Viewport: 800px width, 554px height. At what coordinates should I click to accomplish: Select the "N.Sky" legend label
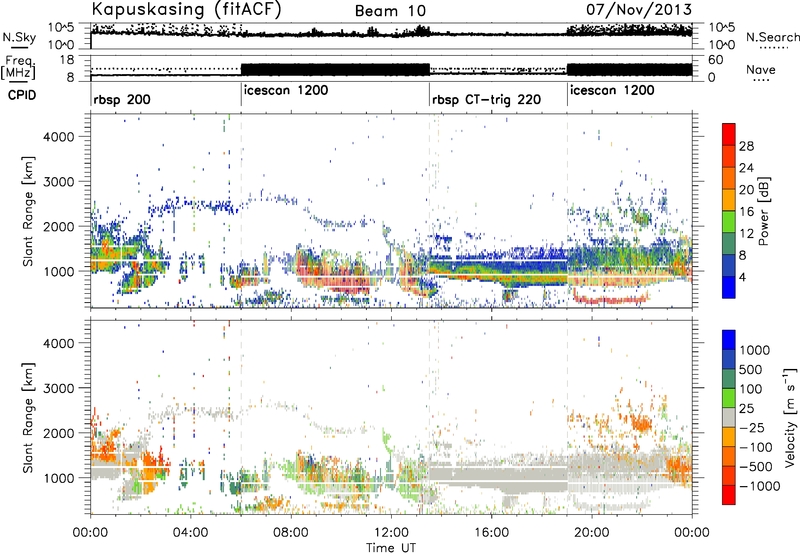[19, 38]
